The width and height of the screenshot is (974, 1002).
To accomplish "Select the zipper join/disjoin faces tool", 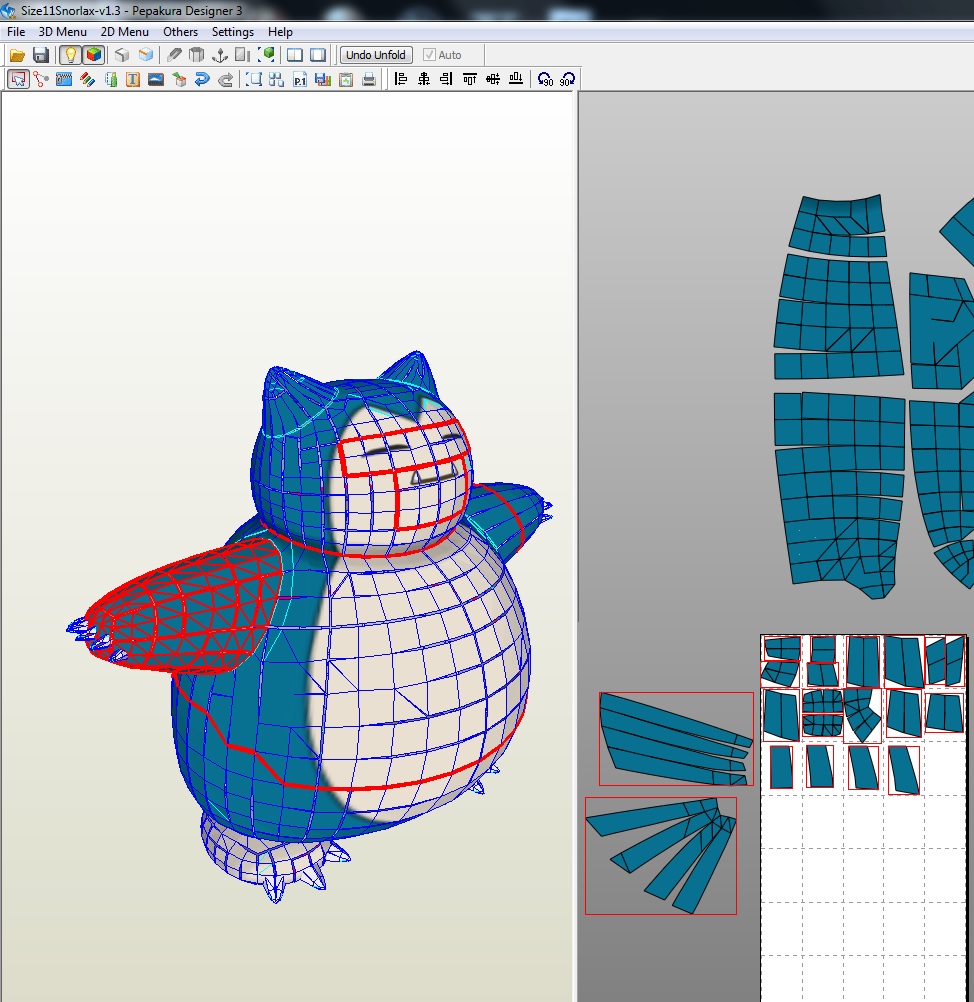I will 64,79.
